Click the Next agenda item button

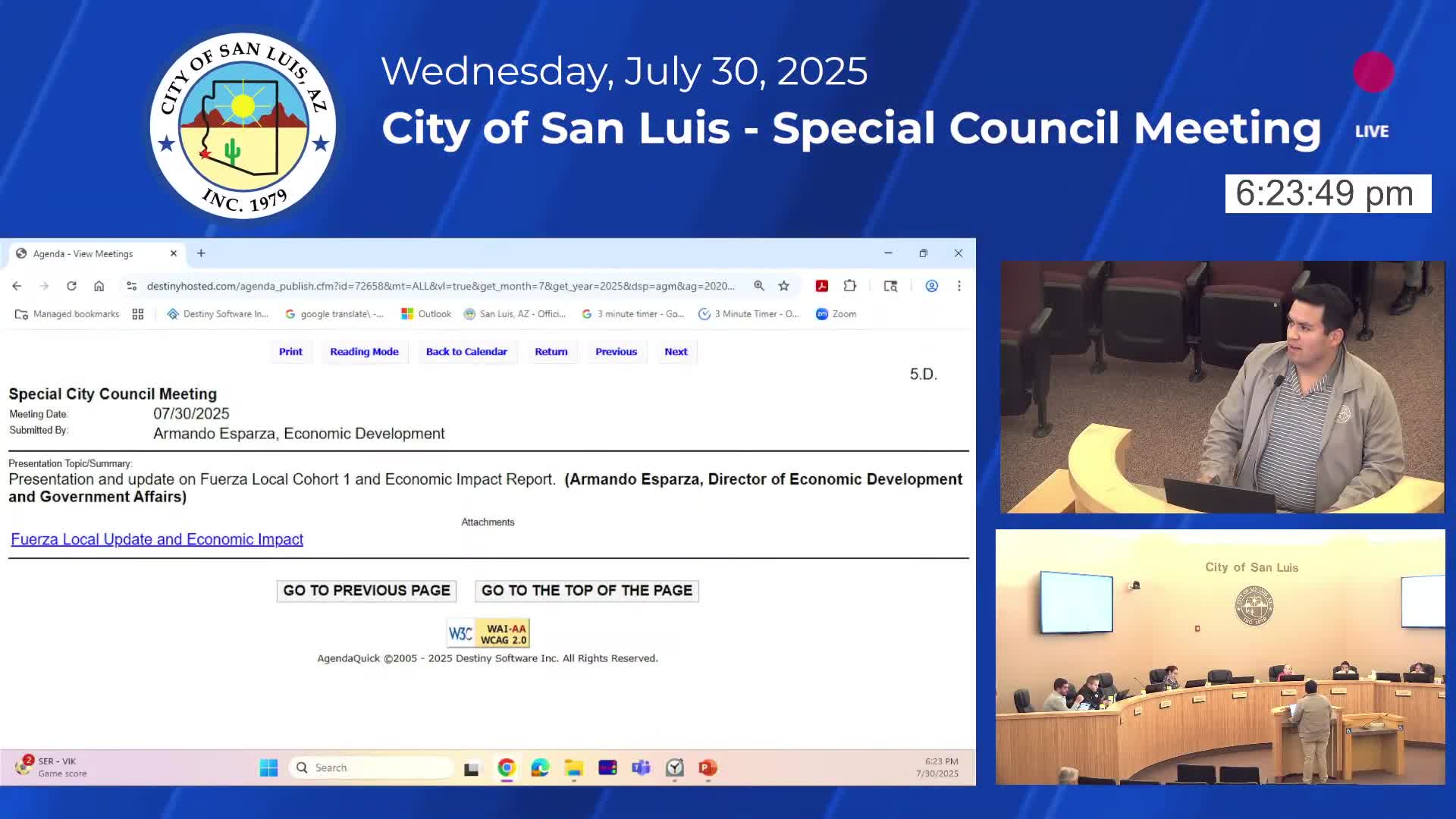(676, 352)
